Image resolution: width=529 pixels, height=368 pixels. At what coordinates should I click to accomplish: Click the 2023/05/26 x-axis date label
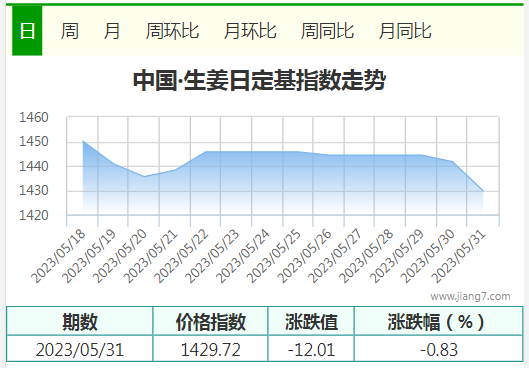point(304,257)
